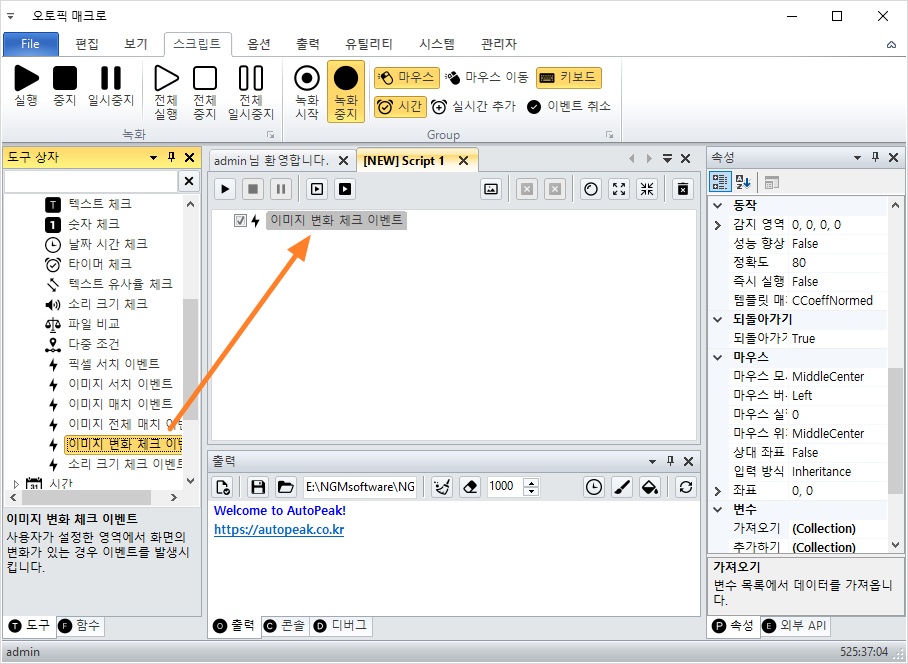
Task: Toggle the 마우스 recording option
Action: (407, 77)
